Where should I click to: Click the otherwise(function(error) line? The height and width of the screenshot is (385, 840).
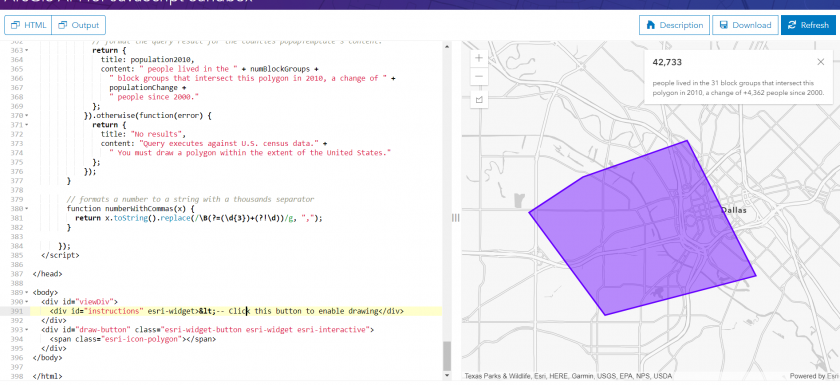pos(148,116)
